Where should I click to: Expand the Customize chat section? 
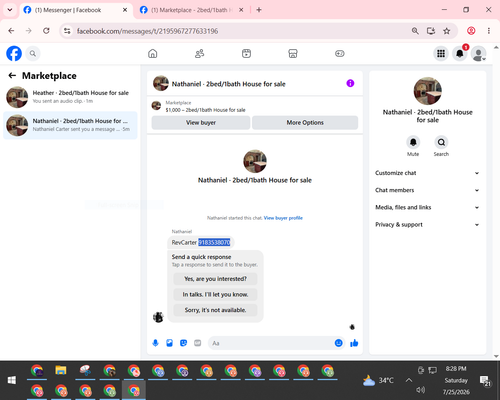click(427, 173)
